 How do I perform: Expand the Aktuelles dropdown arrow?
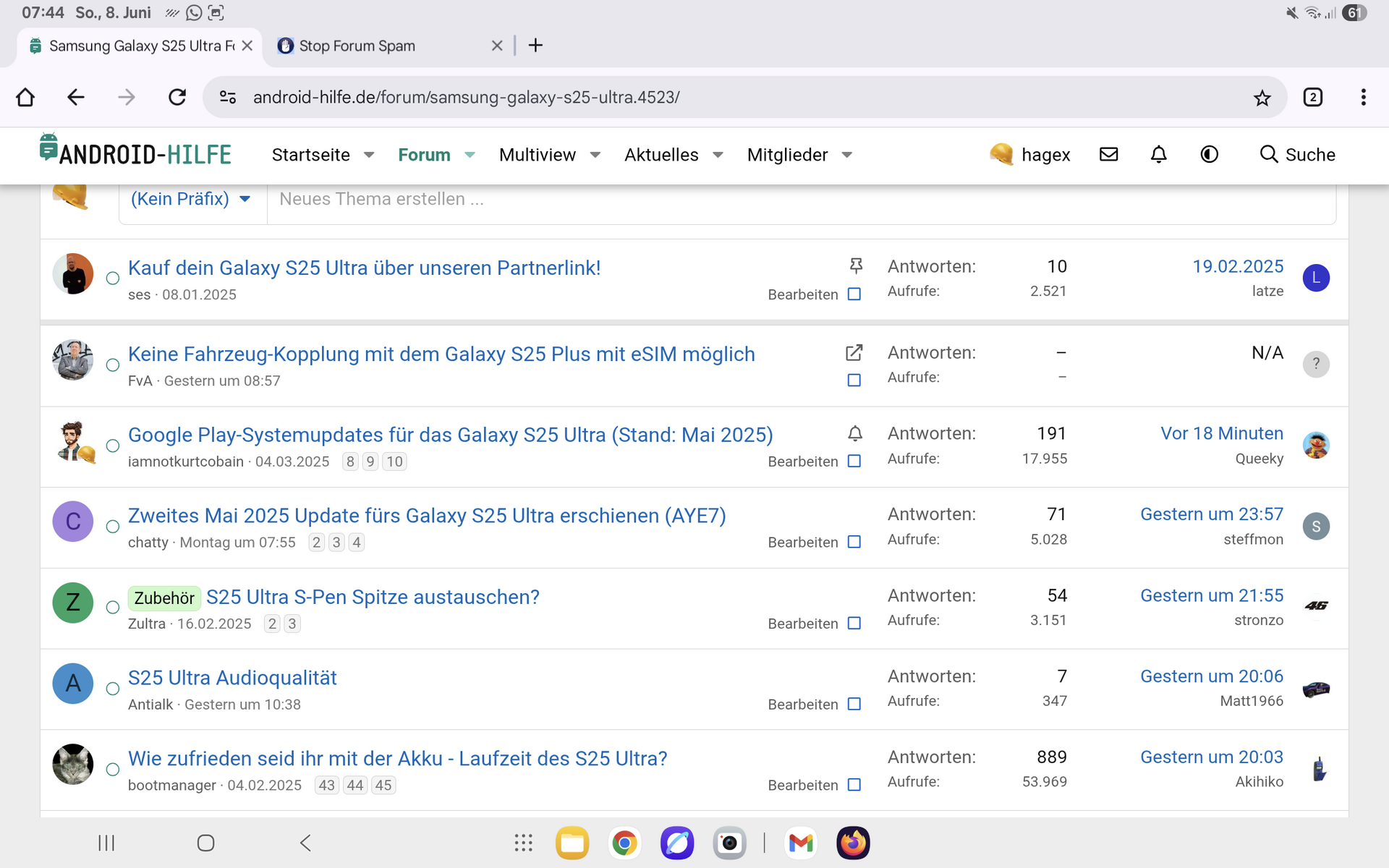pyautogui.click(x=718, y=155)
